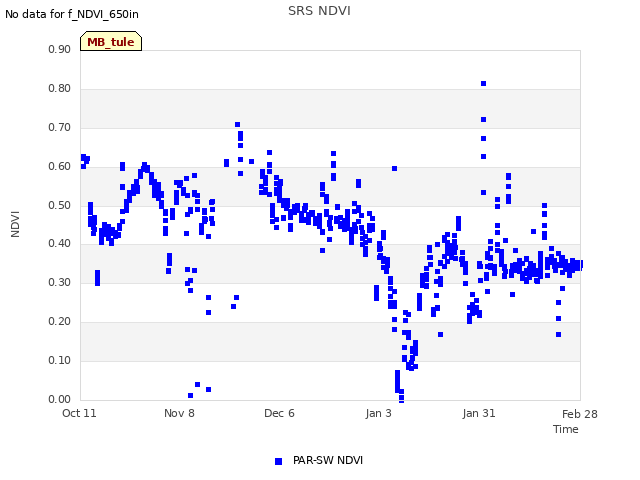Screen dimensions: 640x480
Task: Click the 0.70 y-axis tick label
Action: 59,127
